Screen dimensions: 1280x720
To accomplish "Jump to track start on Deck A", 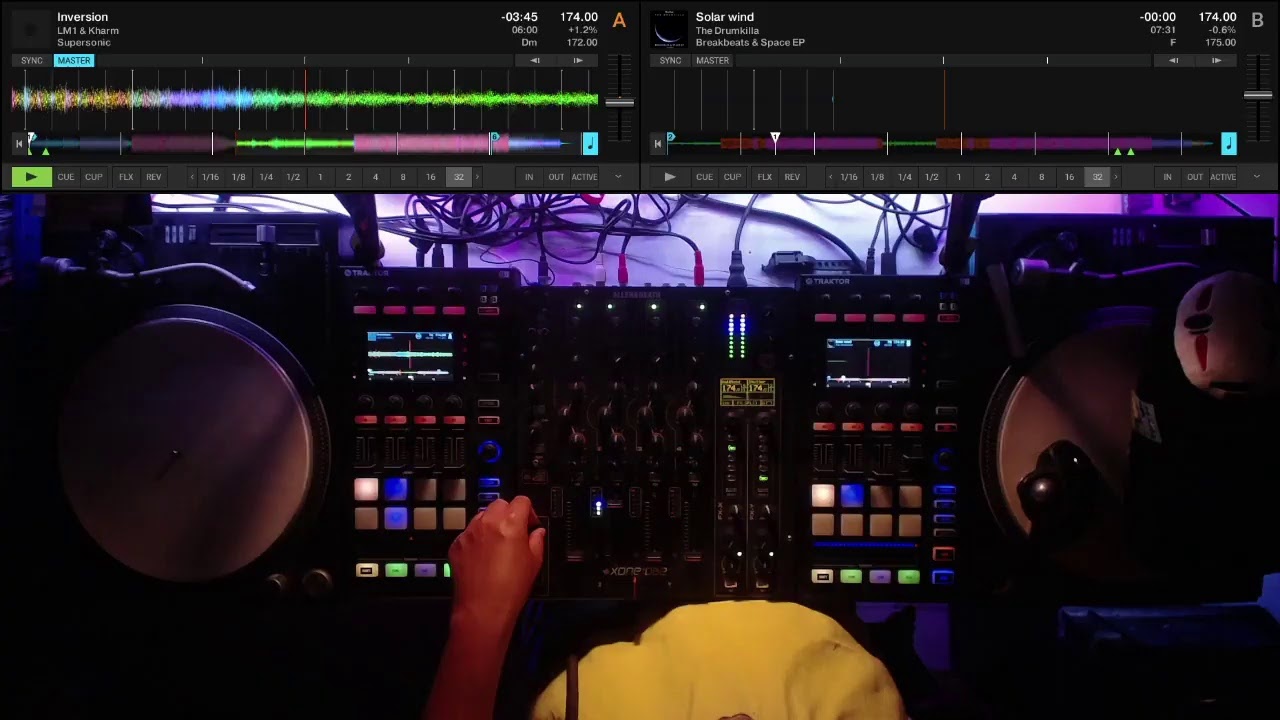I will pos(18,144).
